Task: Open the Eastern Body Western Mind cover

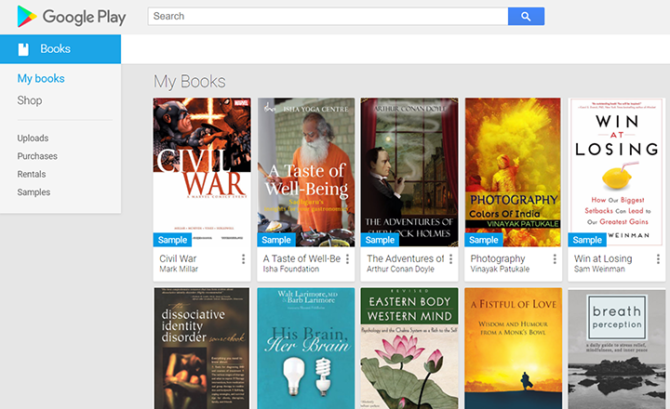Action: (409, 348)
